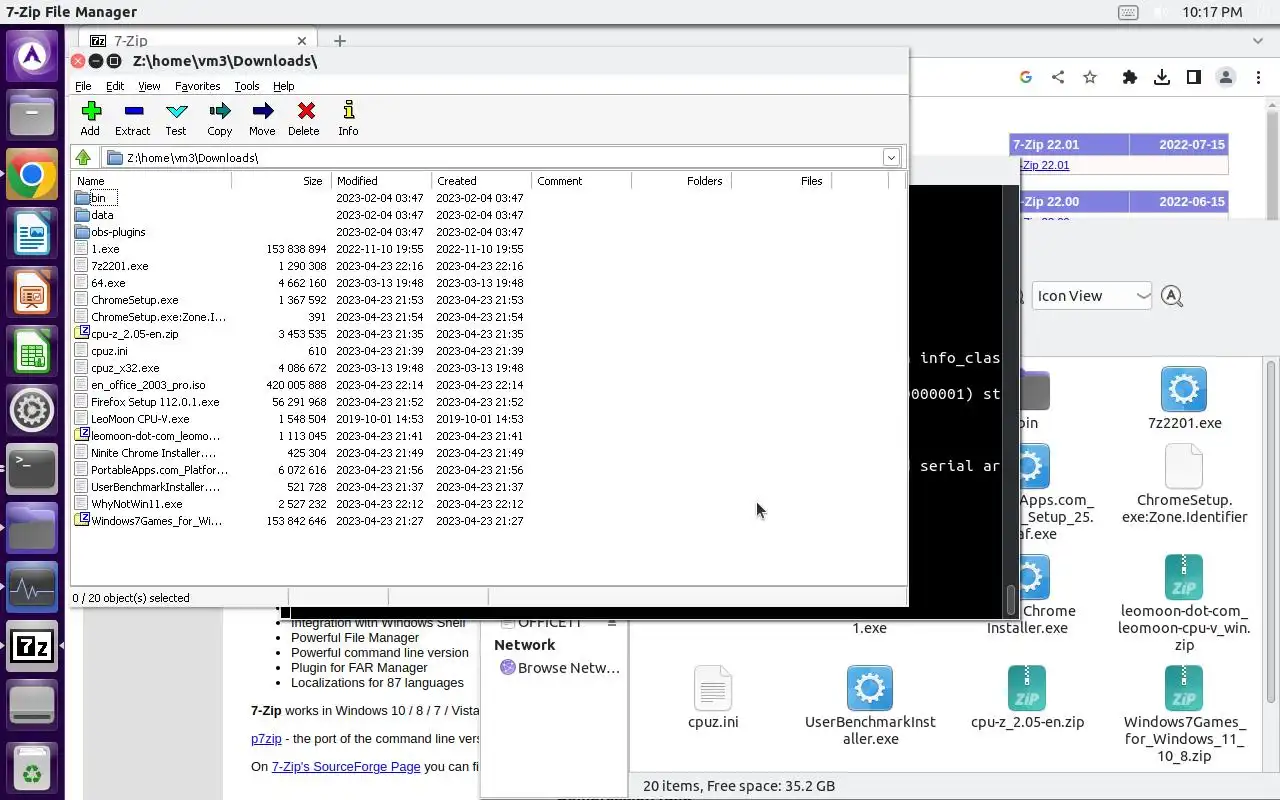The width and height of the screenshot is (1280, 800).
Task: Select ChromeSetup.exe in the 7-Zip list
Action: [134, 300]
